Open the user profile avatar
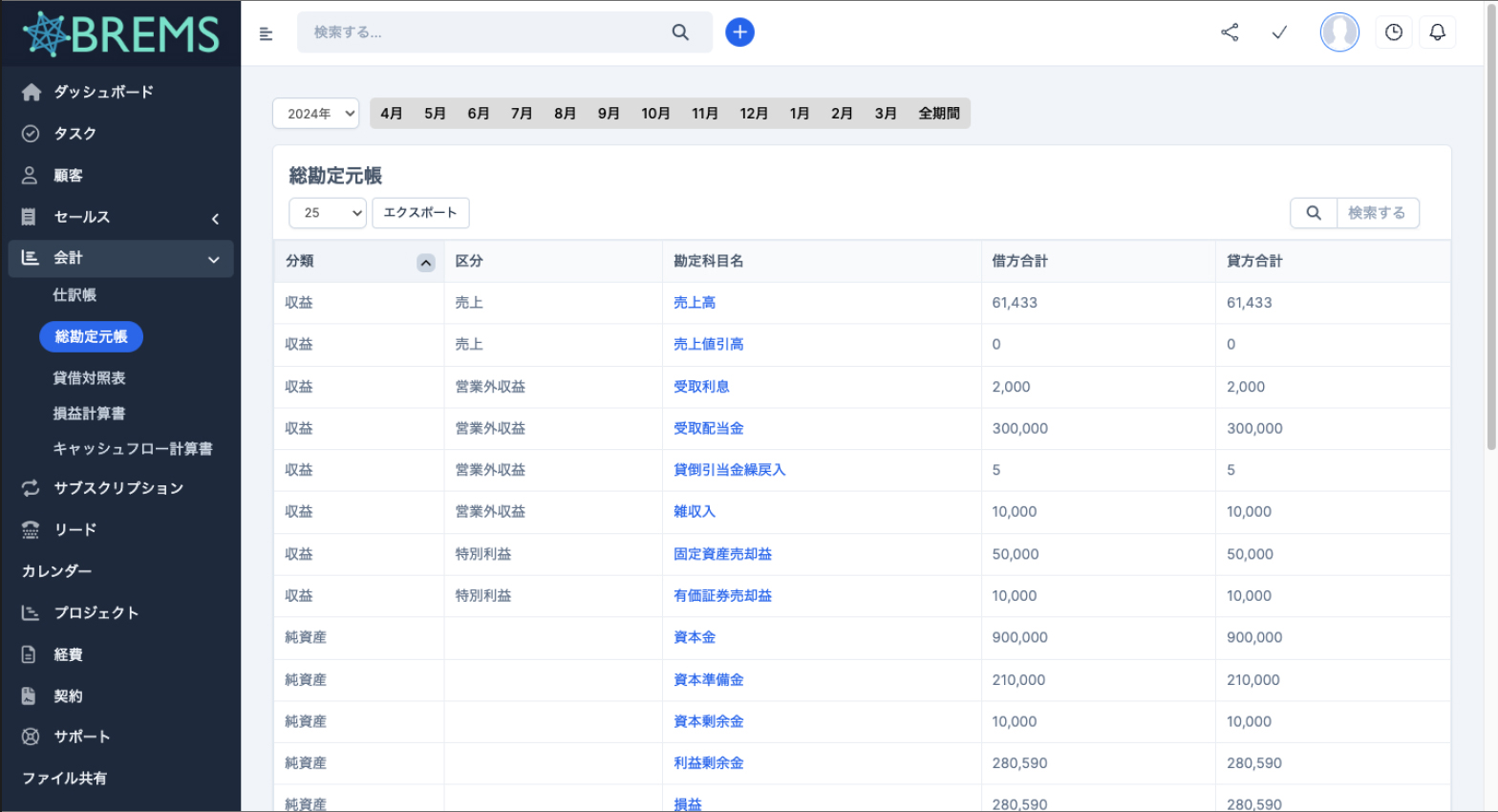The height and width of the screenshot is (812, 1498). [x=1339, y=32]
